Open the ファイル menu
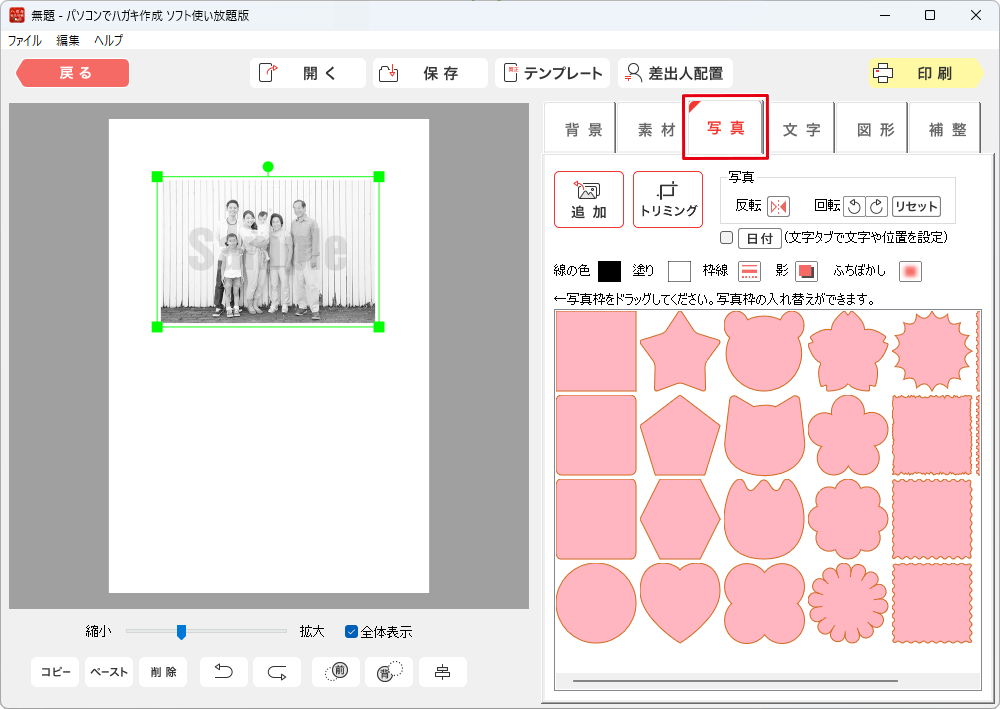 pos(25,41)
